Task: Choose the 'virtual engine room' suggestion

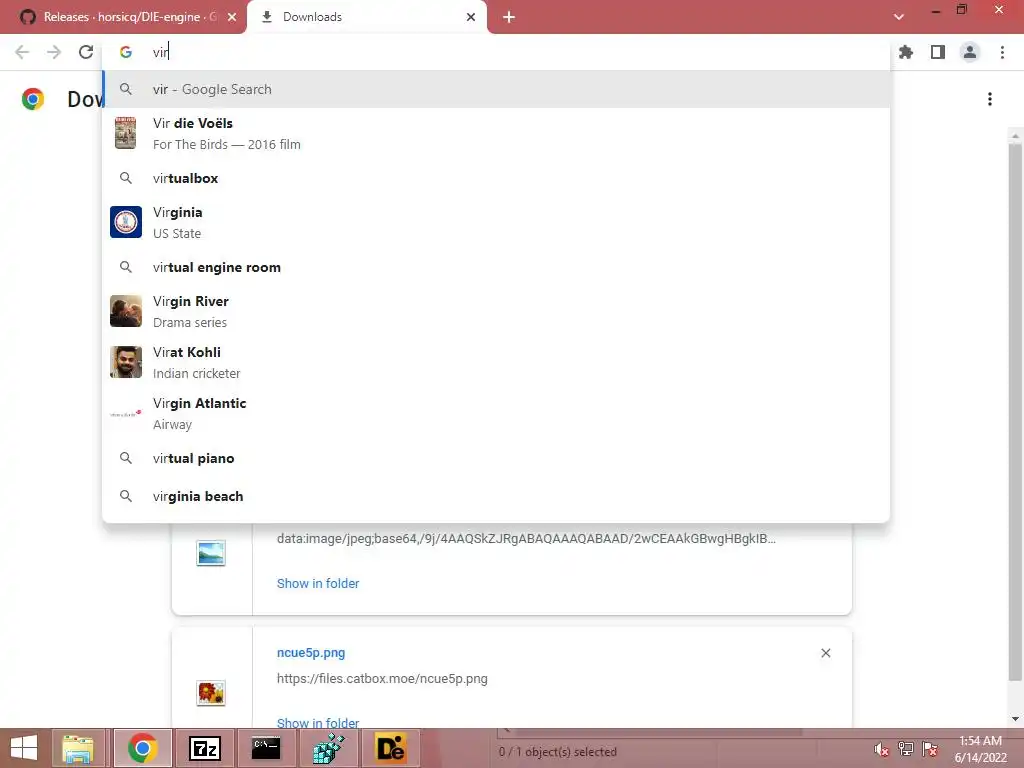Action: point(496,267)
